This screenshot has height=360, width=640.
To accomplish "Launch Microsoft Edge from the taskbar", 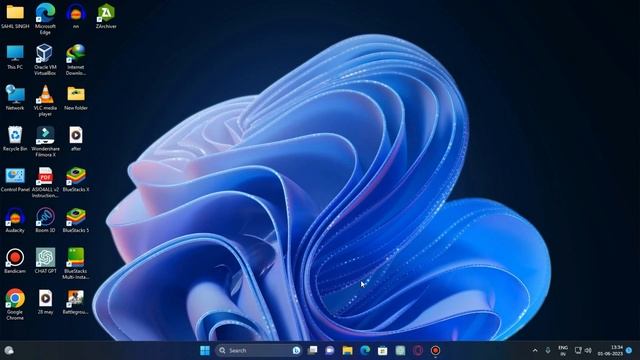I will click(x=365, y=350).
